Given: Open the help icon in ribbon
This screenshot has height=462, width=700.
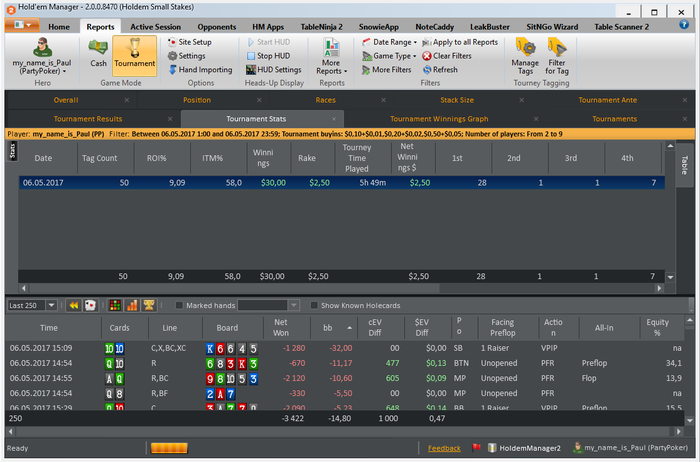Looking at the screenshot, I should click(684, 25).
